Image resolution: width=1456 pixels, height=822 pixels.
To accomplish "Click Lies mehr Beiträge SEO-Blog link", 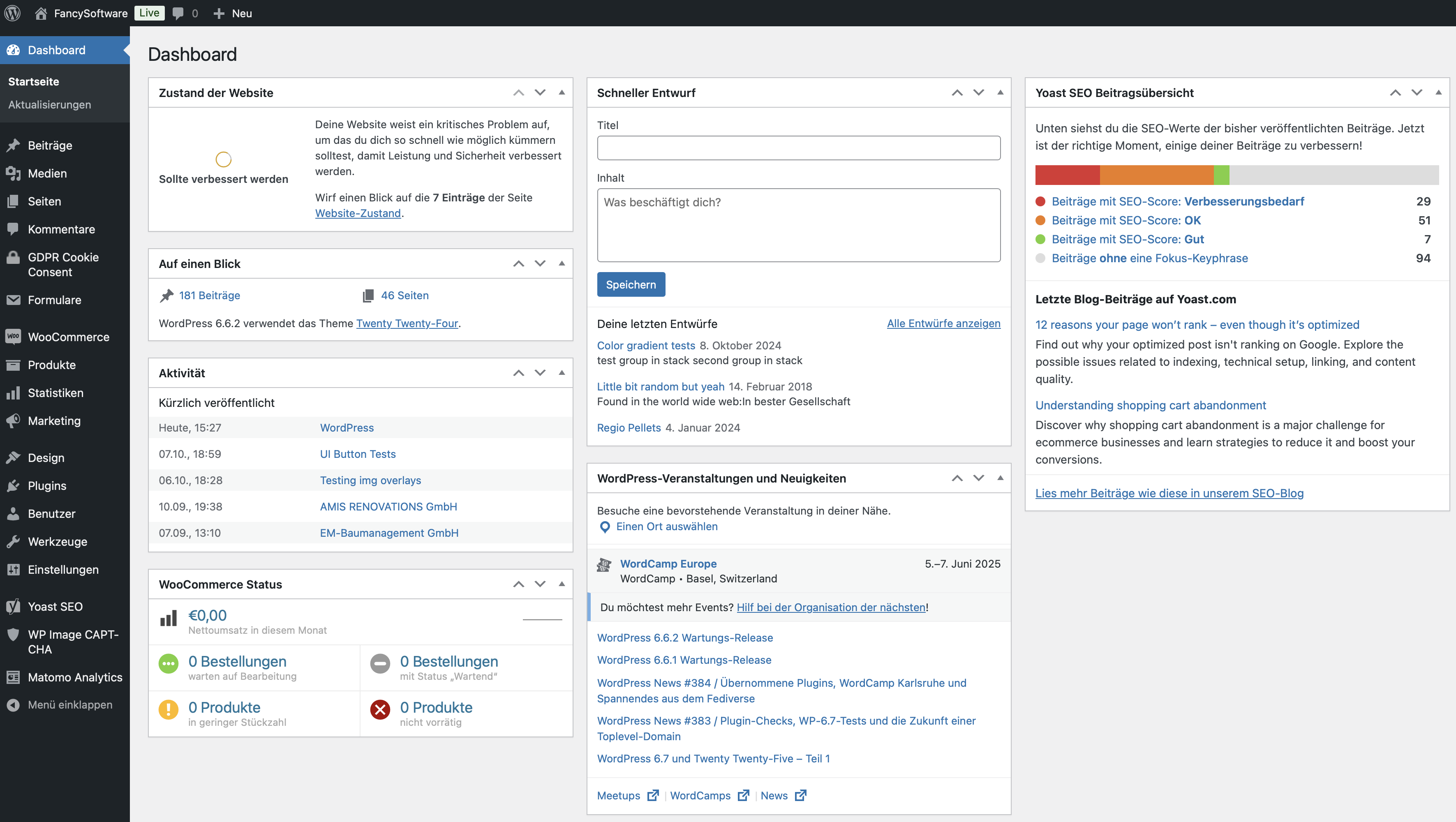I will click(1169, 493).
